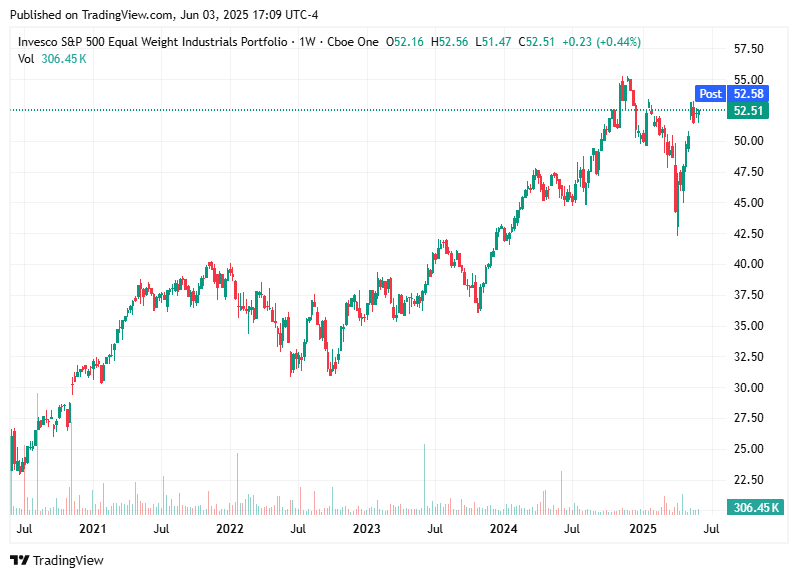The image size is (798, 578).
Task: Click the Cboe One exchange text
Action: tap(353, 42)
